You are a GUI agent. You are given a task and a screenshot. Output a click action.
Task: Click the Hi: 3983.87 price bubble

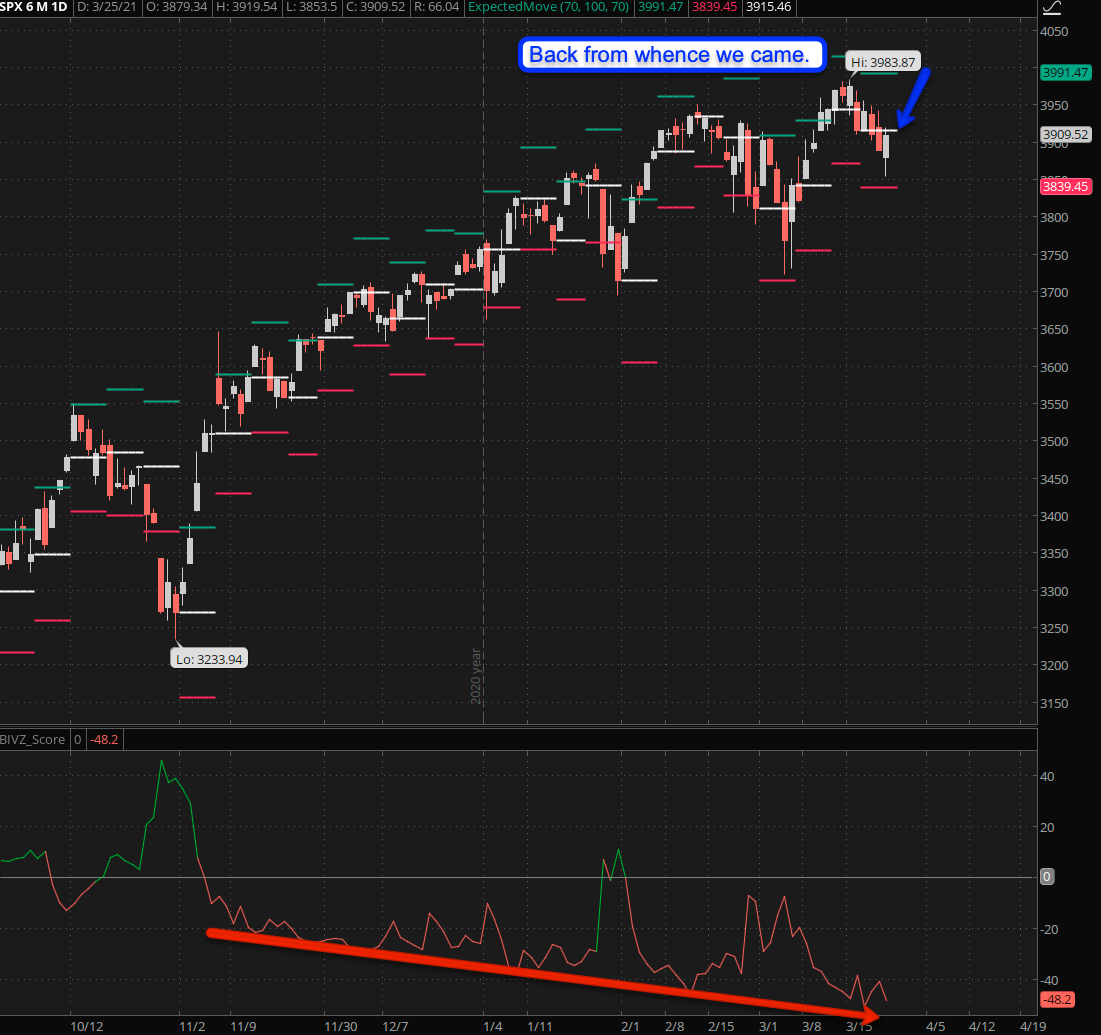tap(883, 62)
